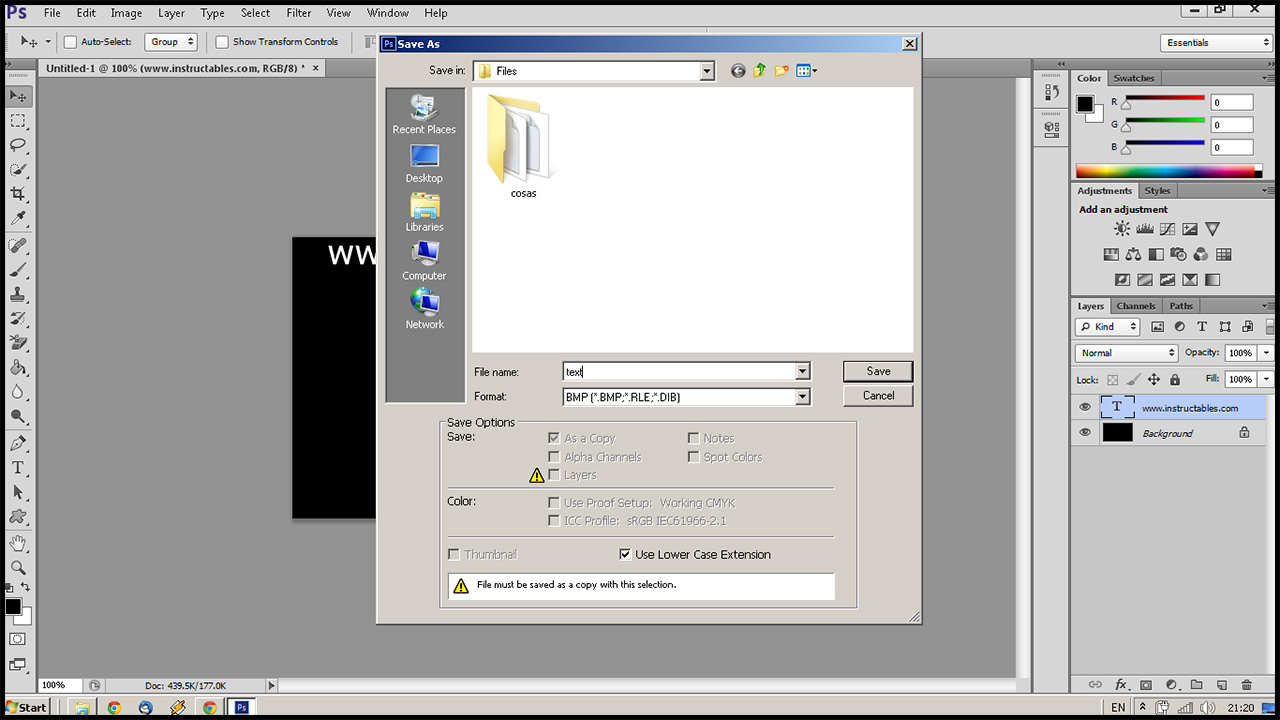Screen dimensions: 1280x720
Task: Click the Save button
Action: pos(878,371)
